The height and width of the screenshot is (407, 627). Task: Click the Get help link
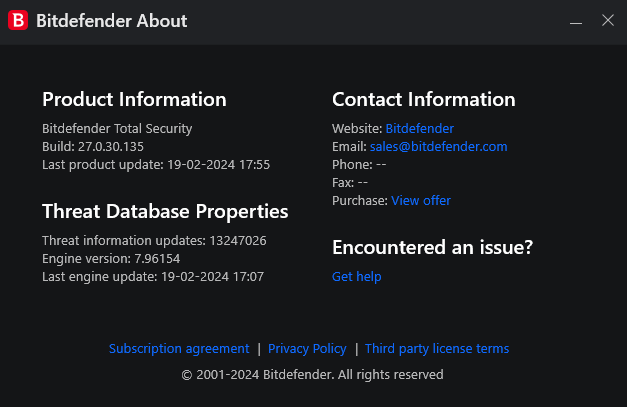(x=356, y=276)
